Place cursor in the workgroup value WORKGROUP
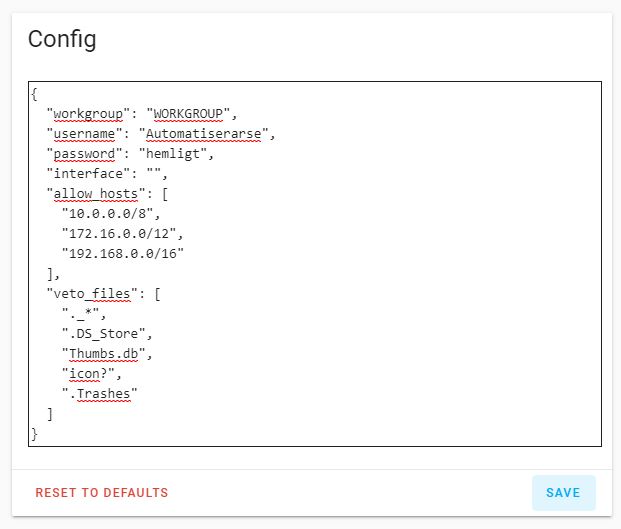The image size is (621, 529). 188,114
